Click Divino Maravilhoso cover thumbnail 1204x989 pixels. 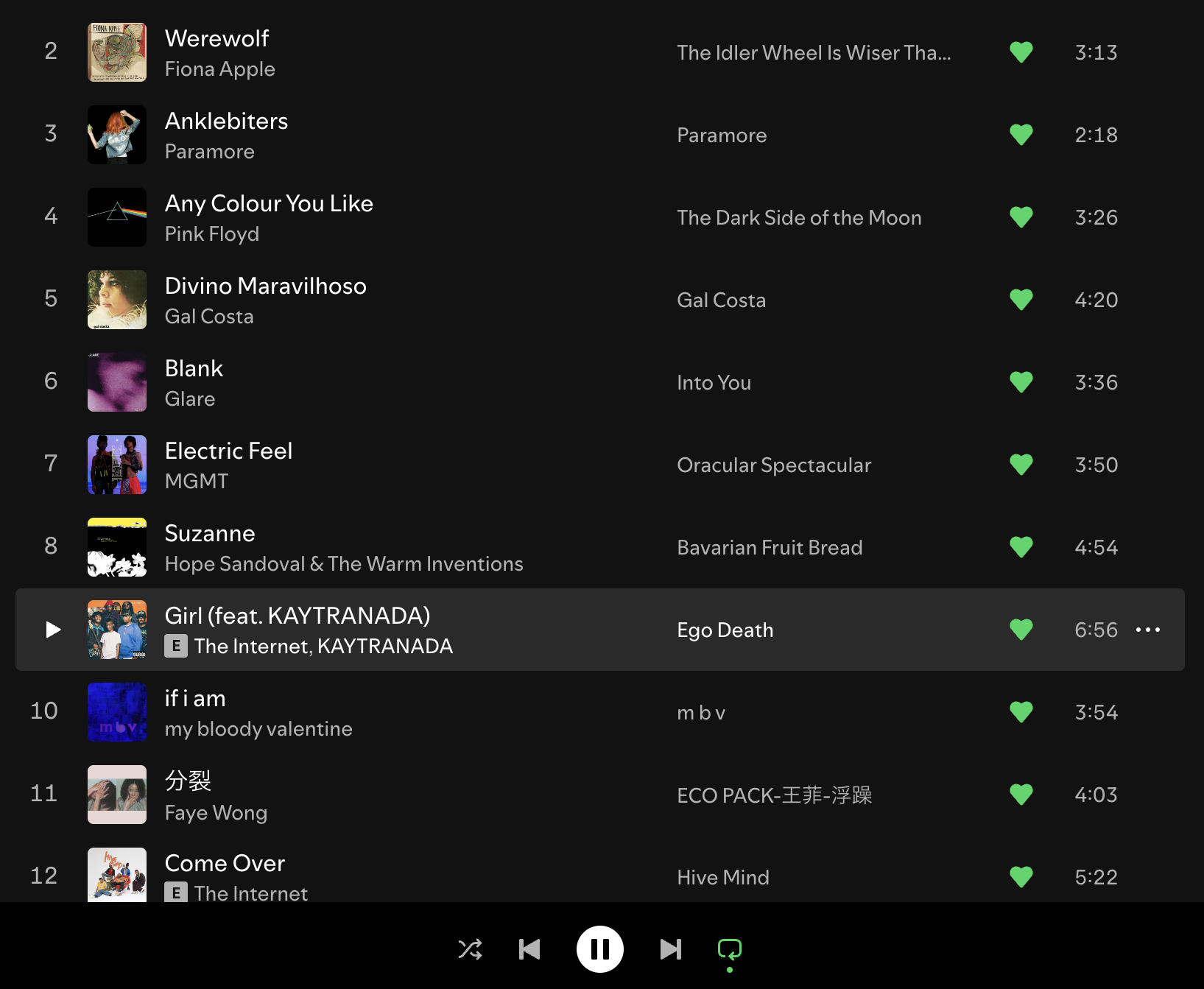(117, 300)
